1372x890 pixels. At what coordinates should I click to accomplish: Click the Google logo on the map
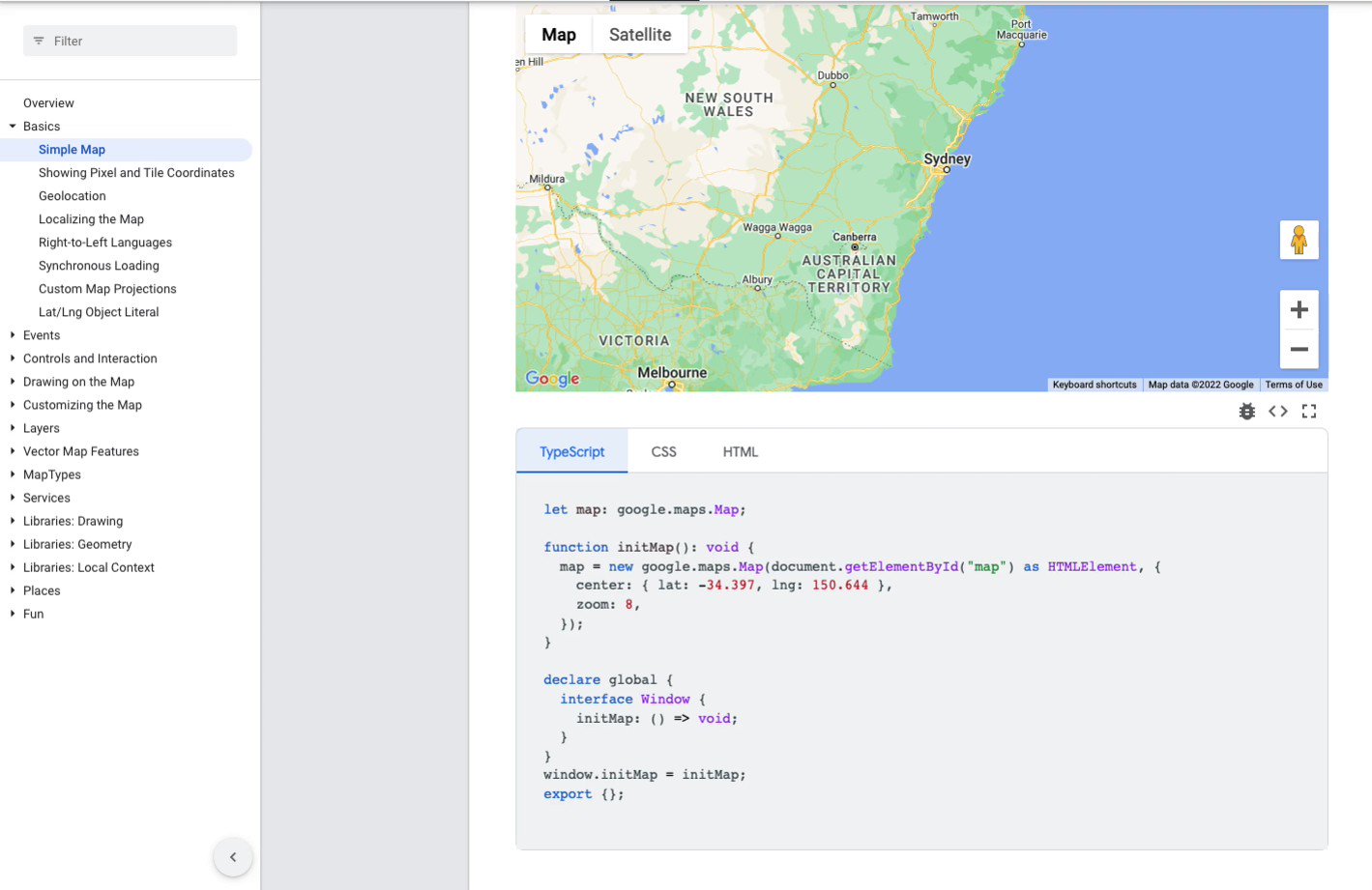552,379
